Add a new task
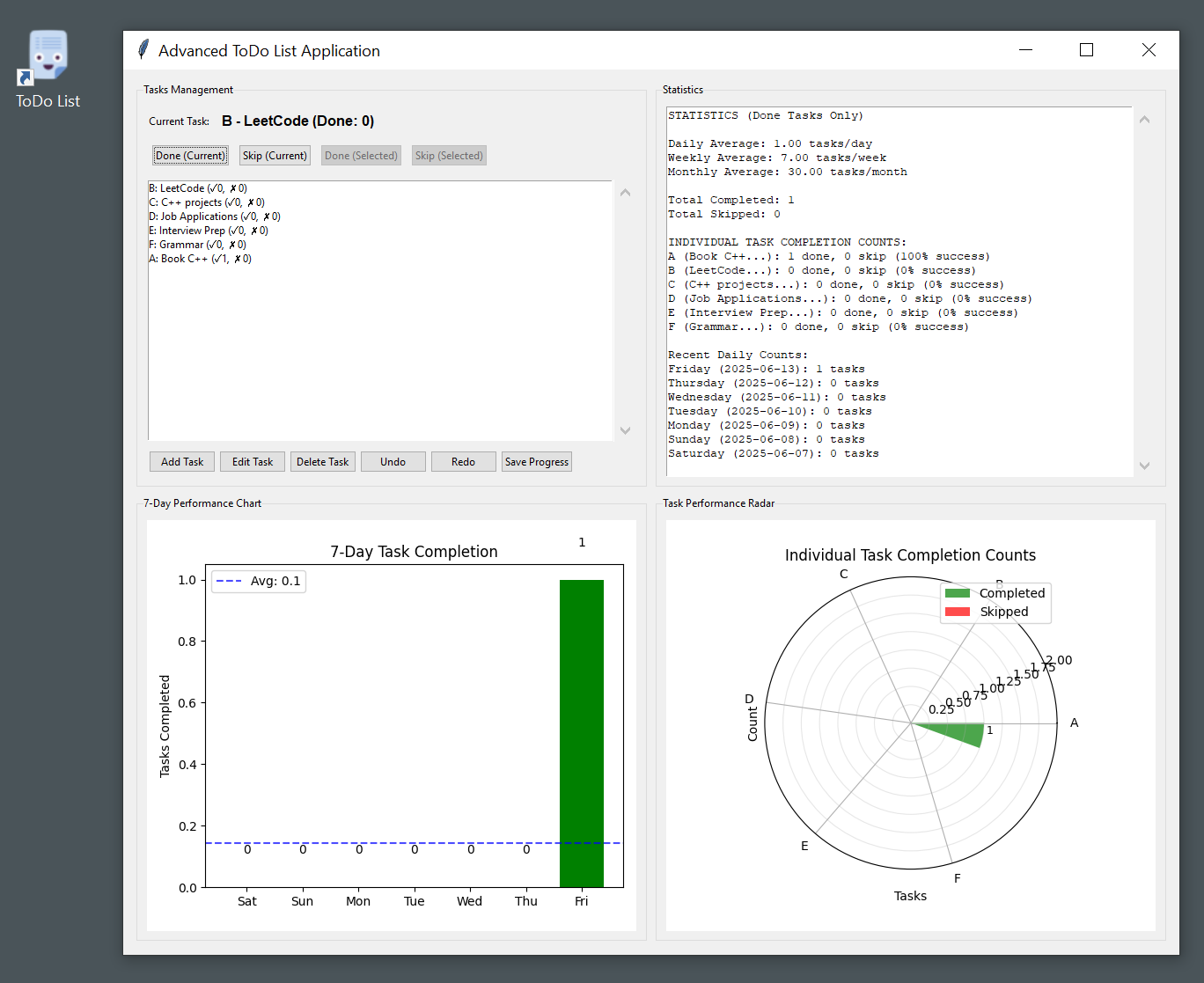 (181, 461)
